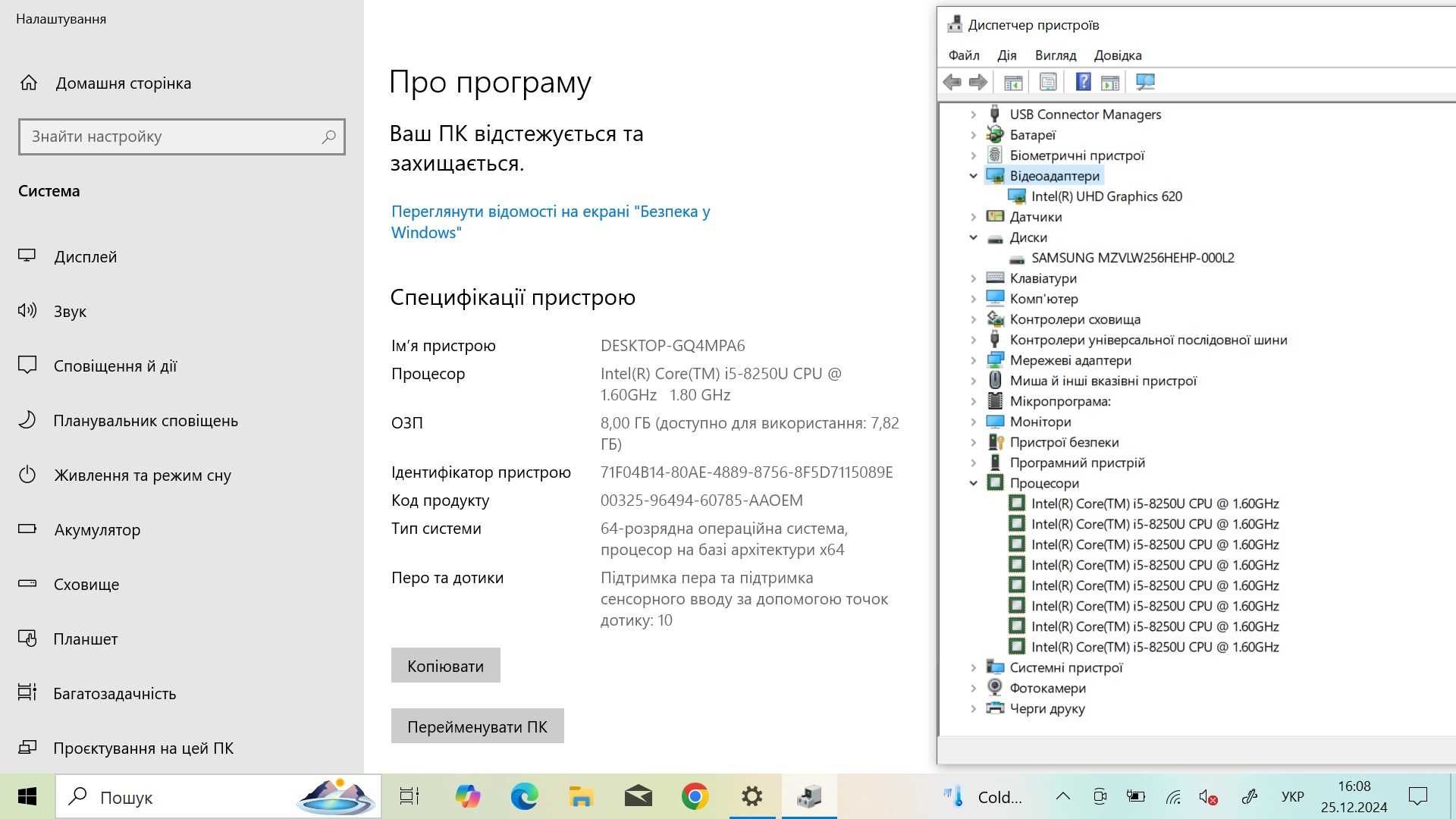Image resolution: width=1456 pixels, height=819 pixels.
Task: Switch to Device Manager on the taskbar
Action: click(809, 796)
